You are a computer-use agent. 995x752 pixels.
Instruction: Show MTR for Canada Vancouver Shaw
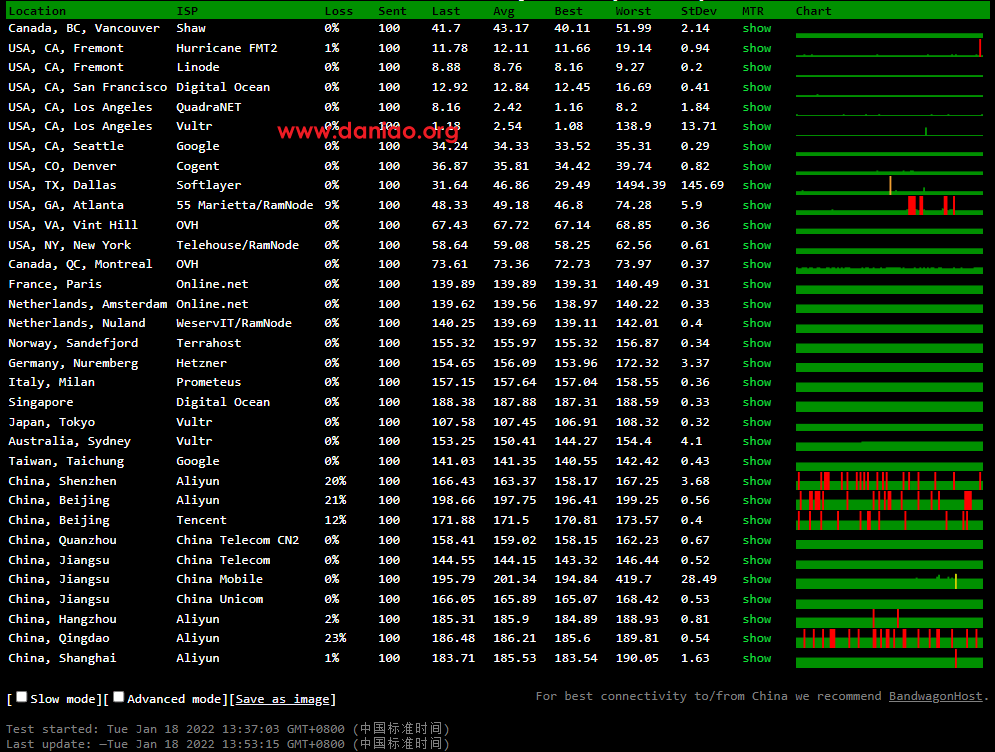click(x=757, y=28)
